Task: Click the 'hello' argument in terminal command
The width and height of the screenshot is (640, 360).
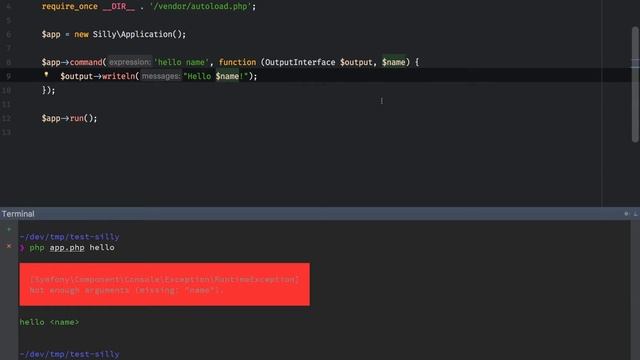Action: coord(102,247)
